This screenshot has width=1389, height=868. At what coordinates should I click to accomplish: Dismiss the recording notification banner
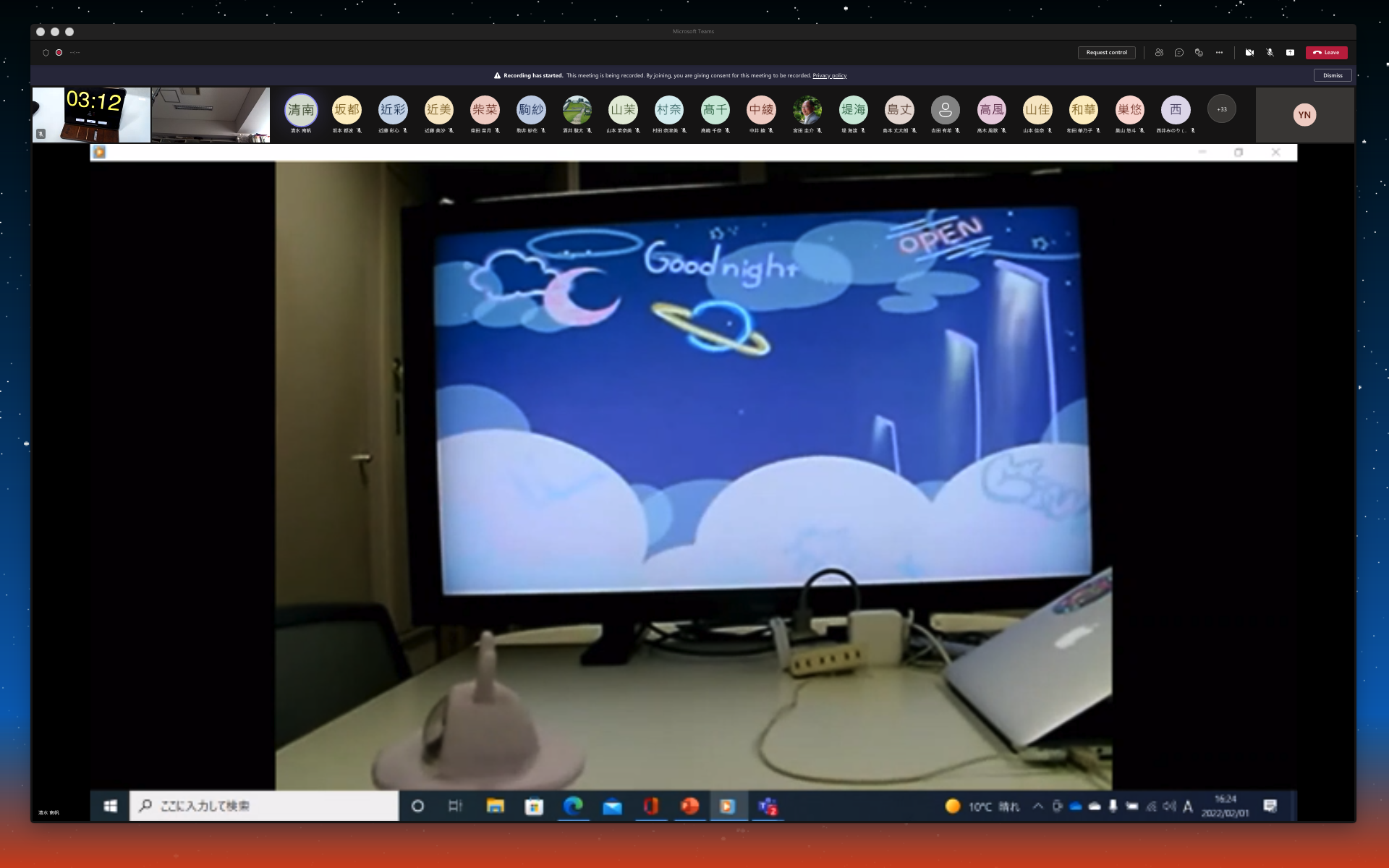point(1332,75)
